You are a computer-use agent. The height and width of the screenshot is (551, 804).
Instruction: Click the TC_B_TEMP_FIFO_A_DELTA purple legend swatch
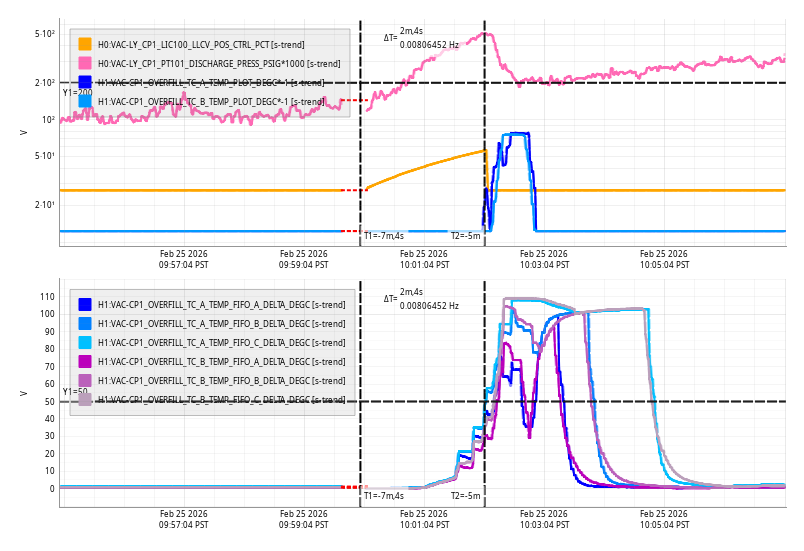click(x=85, y=361)
